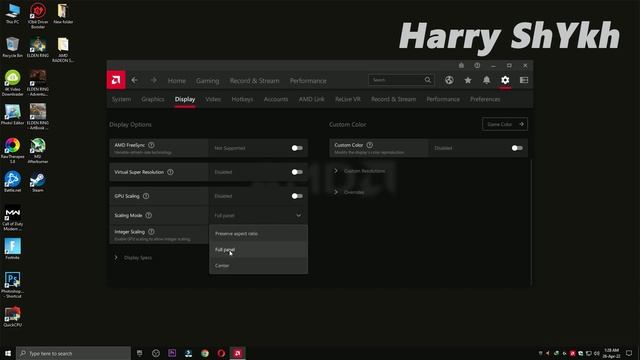This screenshot has width=640, height=360.
Task: Toggle Custom Color switch
Action: point(517,148)
